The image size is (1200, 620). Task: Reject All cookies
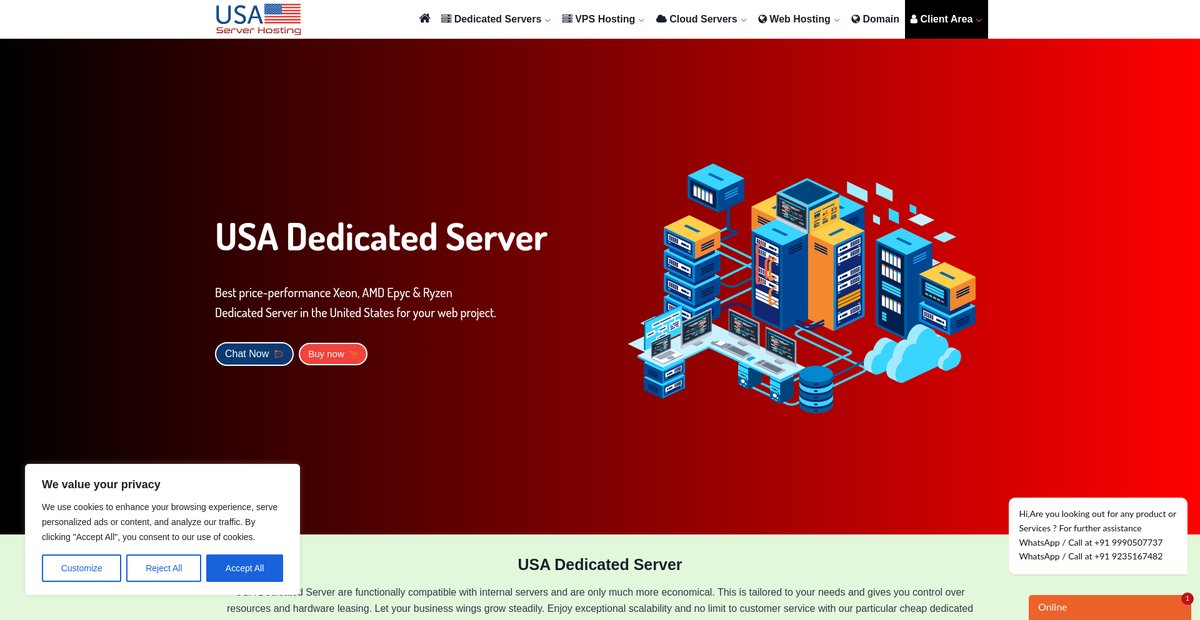pos(164,568)
